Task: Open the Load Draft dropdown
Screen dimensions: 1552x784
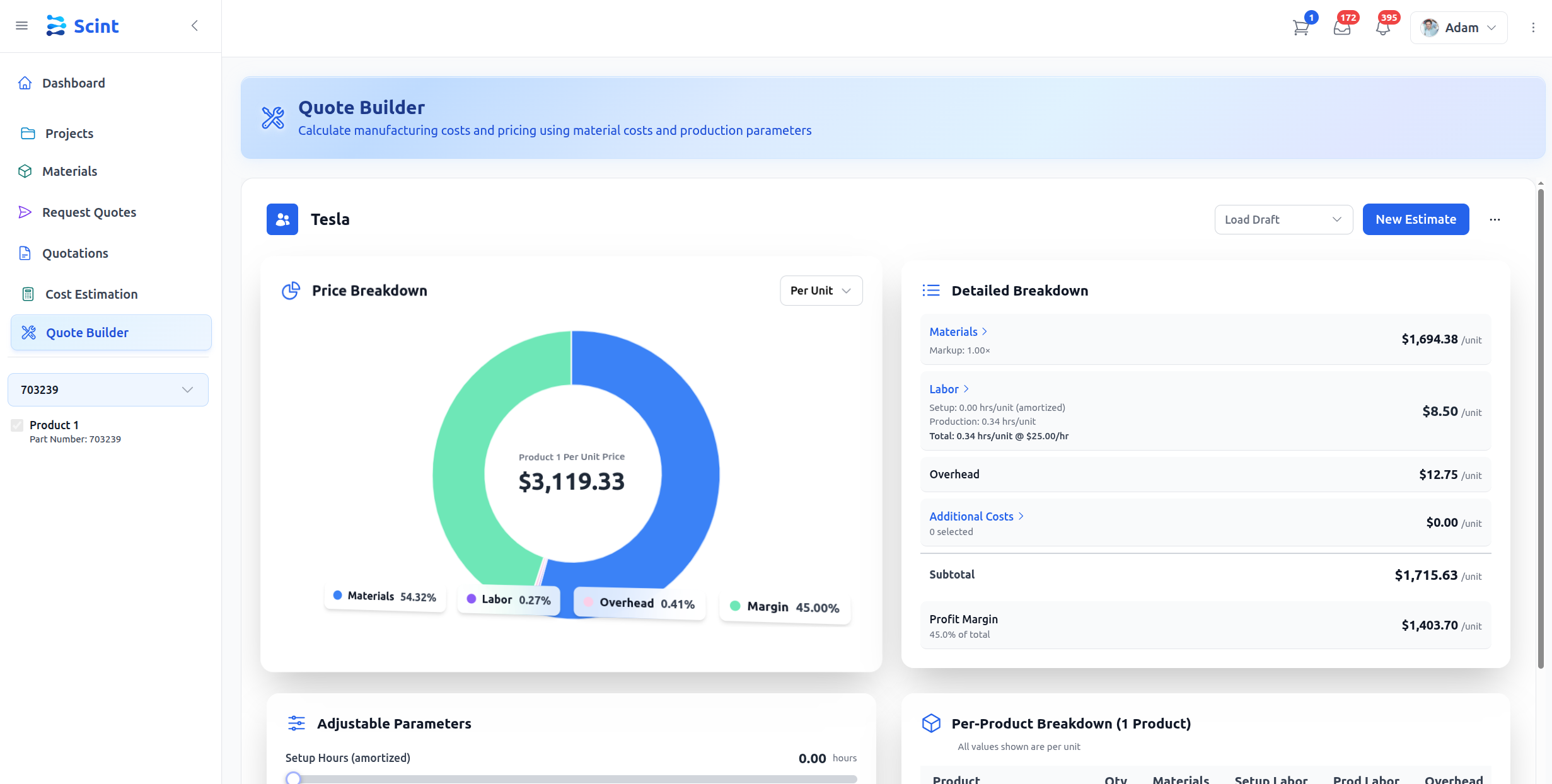Action: 1283,219
